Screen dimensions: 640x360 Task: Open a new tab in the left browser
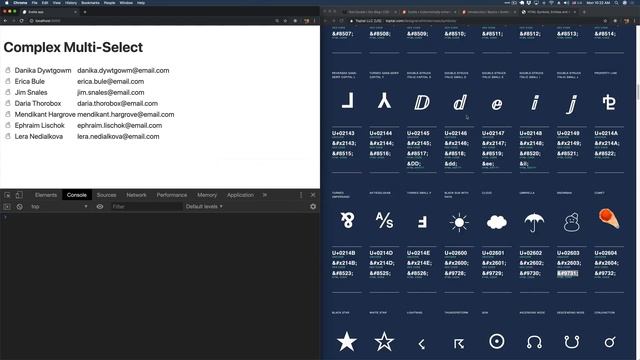point(85,12)
